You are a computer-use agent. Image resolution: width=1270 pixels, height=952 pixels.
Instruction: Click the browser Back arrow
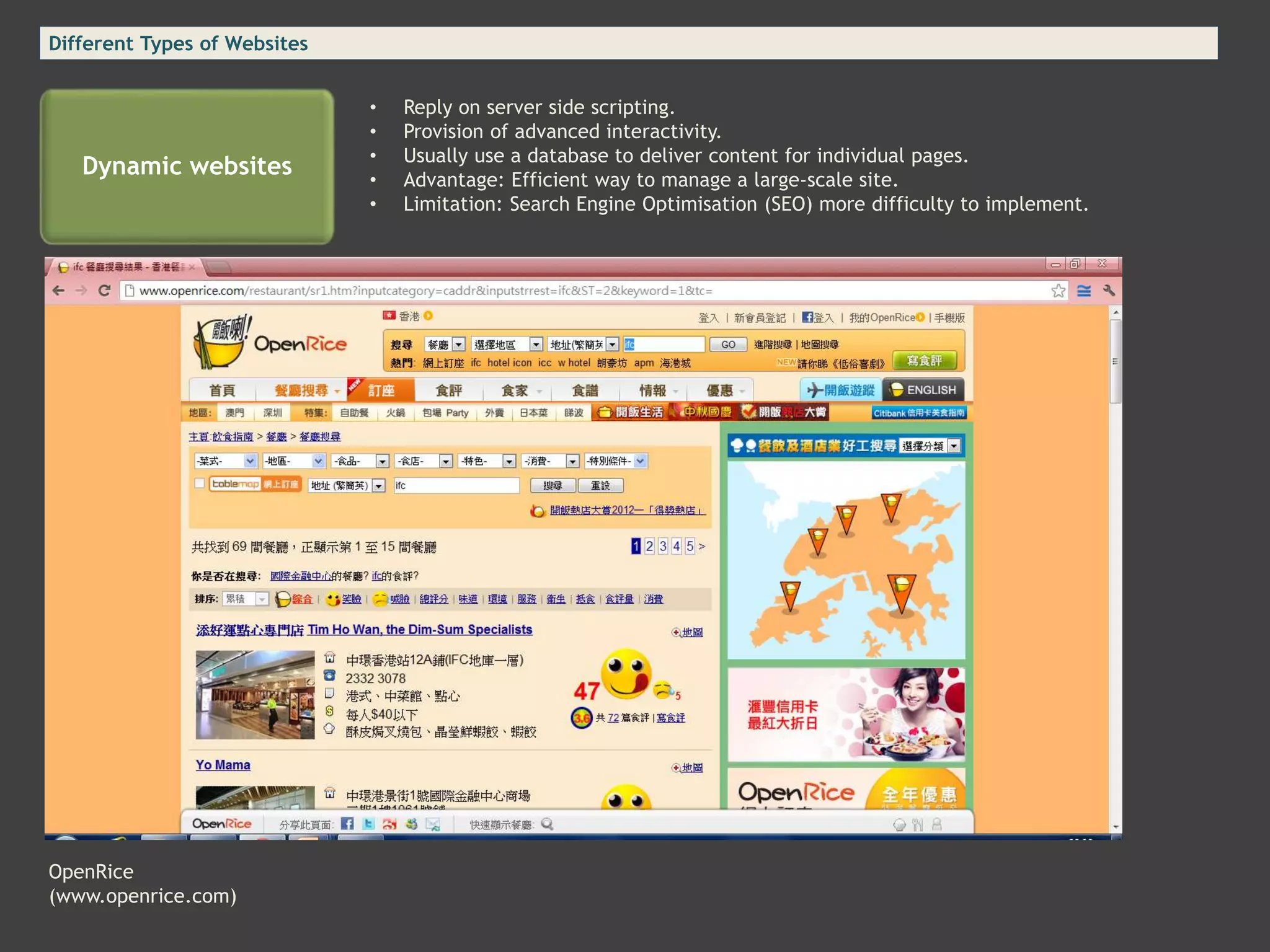click(x=58, y=291)
